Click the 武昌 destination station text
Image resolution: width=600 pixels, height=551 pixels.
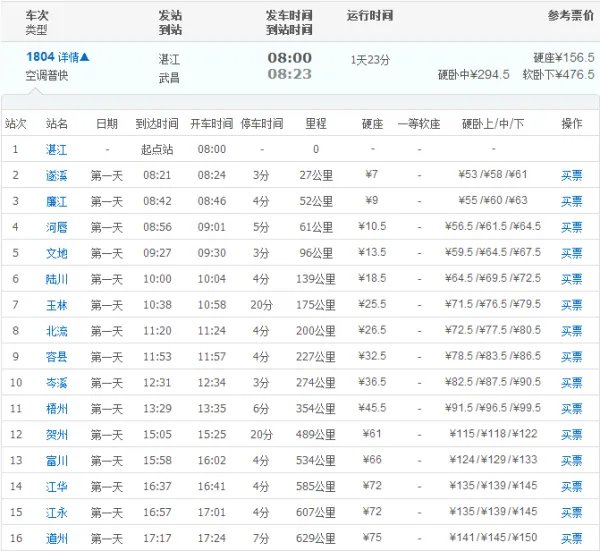pos(169,78)
